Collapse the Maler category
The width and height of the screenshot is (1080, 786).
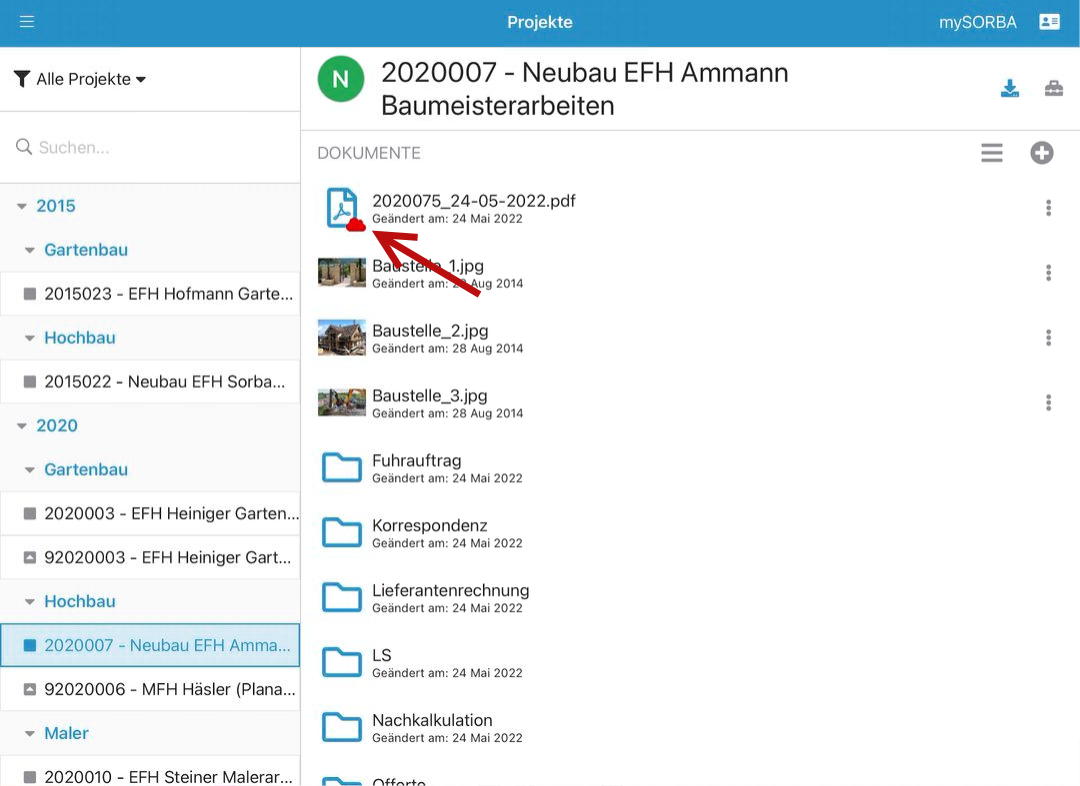point(31,734)
